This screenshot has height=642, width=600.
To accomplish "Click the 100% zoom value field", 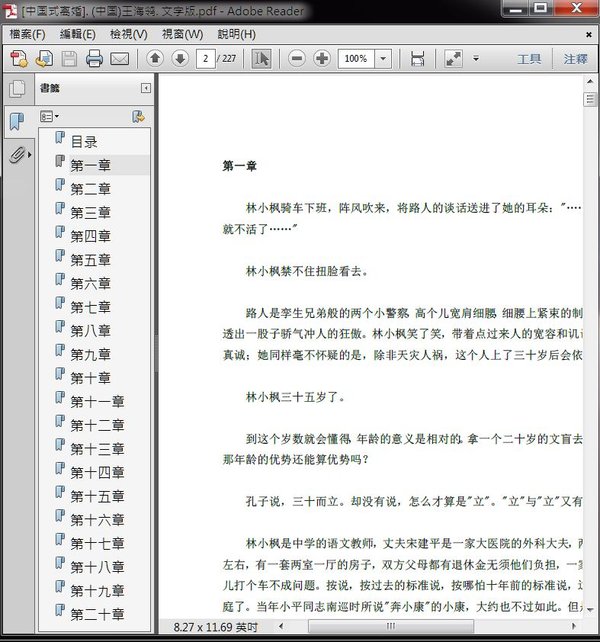I will (356, 59).
